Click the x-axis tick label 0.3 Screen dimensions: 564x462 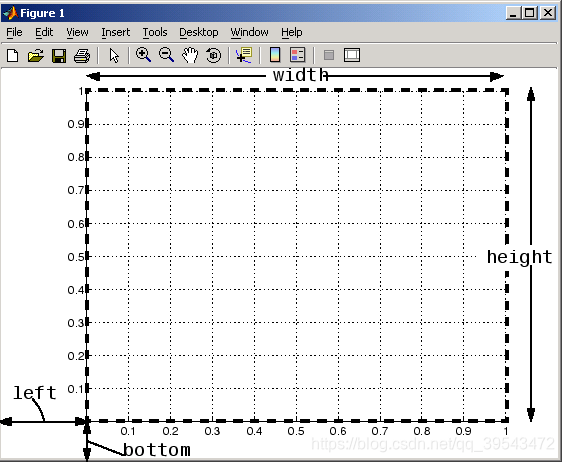point(212,431)
